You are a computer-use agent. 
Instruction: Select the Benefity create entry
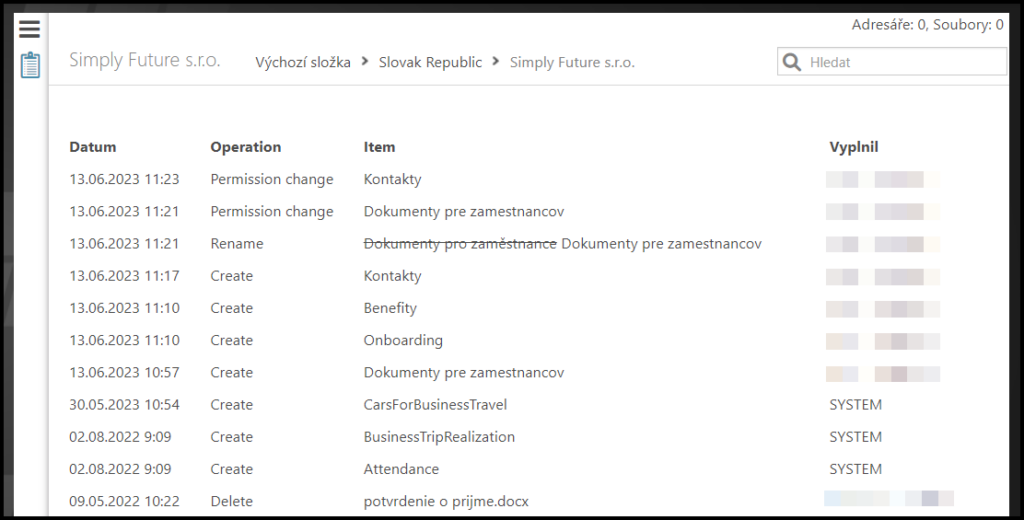point(390,308)
